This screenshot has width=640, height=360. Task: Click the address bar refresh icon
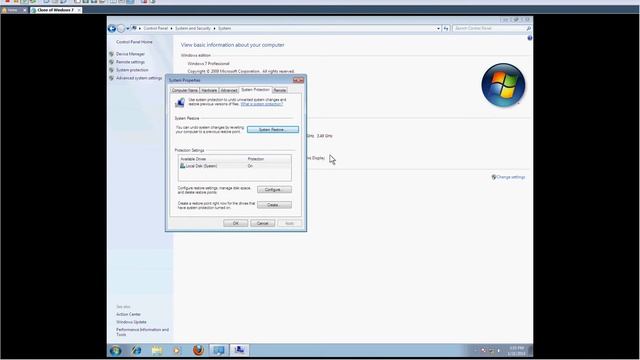(446, 29)
